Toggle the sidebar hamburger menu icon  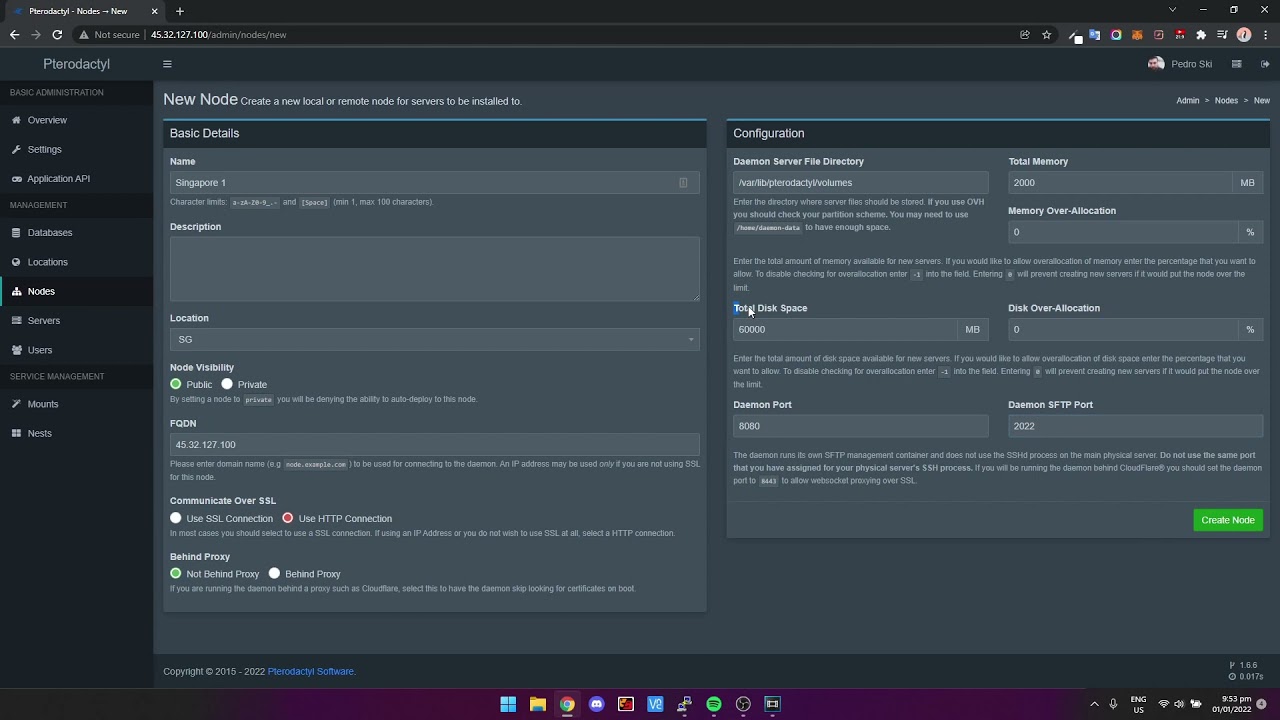(167, 64)
